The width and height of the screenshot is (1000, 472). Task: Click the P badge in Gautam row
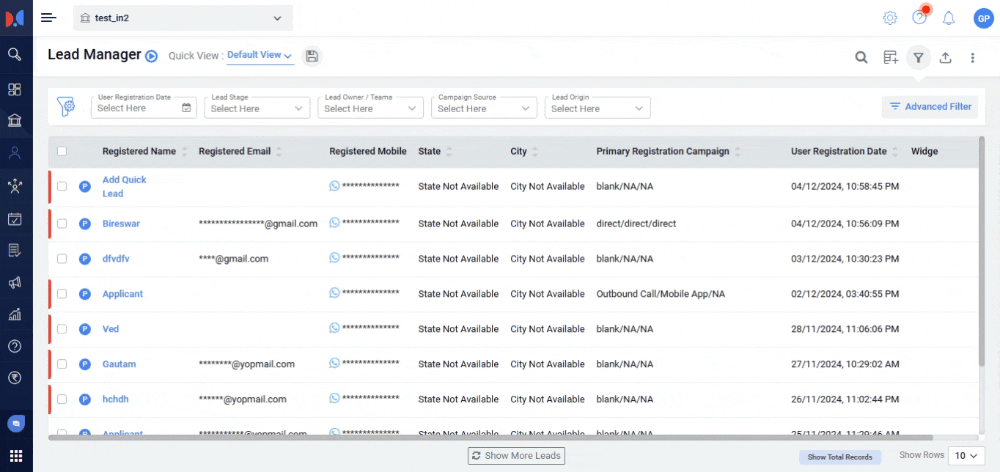coord(84,364)
